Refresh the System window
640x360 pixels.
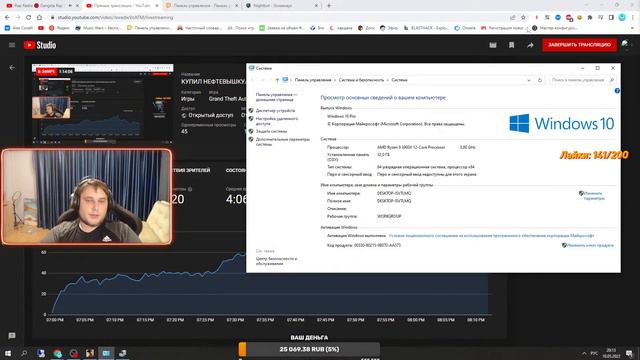pyautogui.click(x=540, y=80)
